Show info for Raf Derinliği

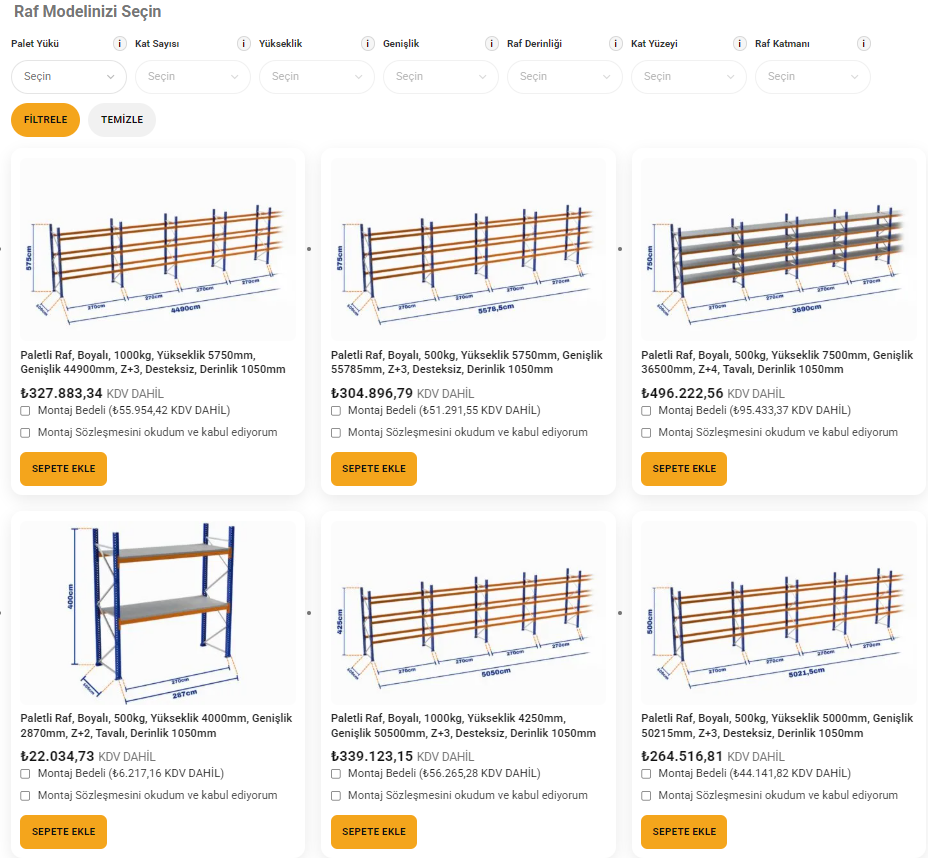pos(616,44)
